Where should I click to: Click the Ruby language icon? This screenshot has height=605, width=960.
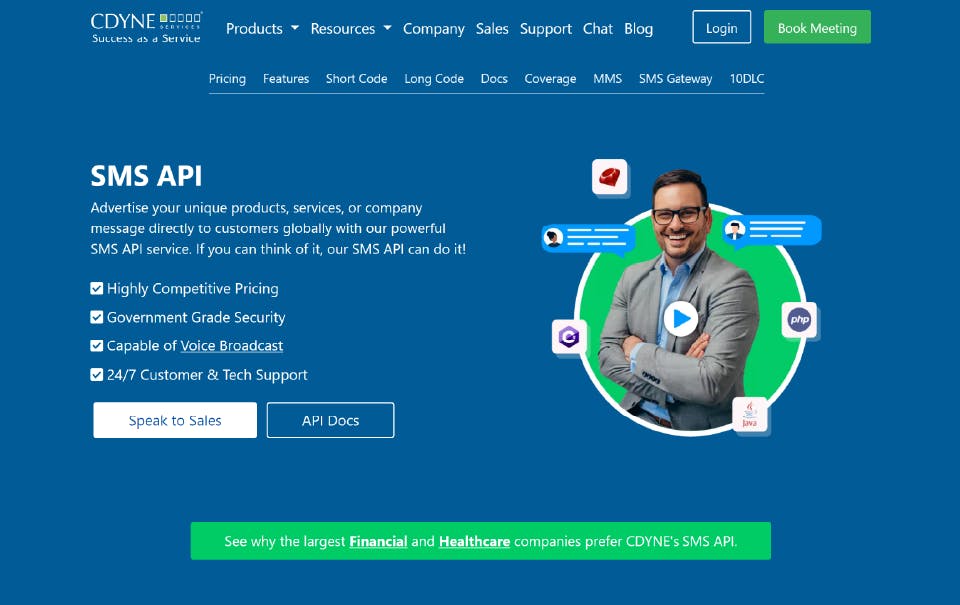point(610,177)
